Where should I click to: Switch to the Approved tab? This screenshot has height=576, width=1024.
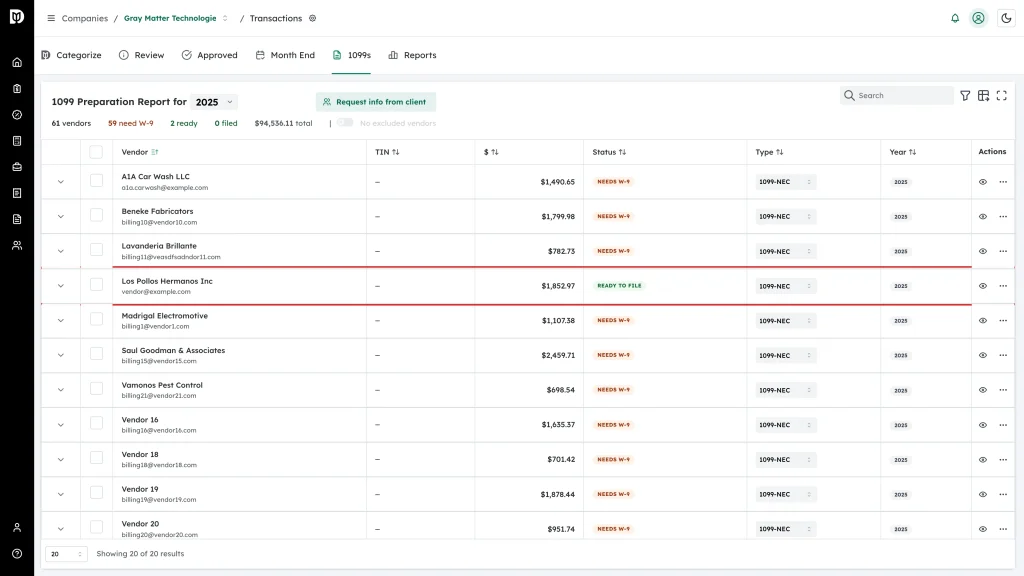210,56
